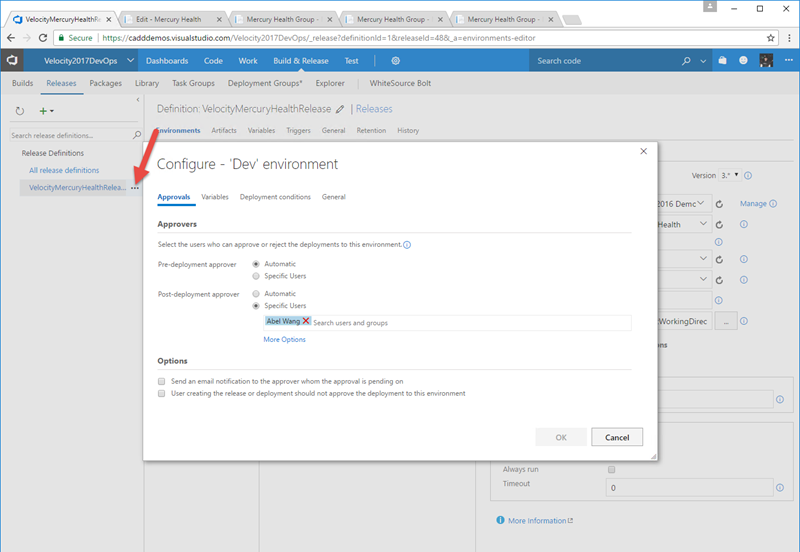Select Automatic for pre-deployment approver
The image size is (800, 552).
(x=256, y=264)
